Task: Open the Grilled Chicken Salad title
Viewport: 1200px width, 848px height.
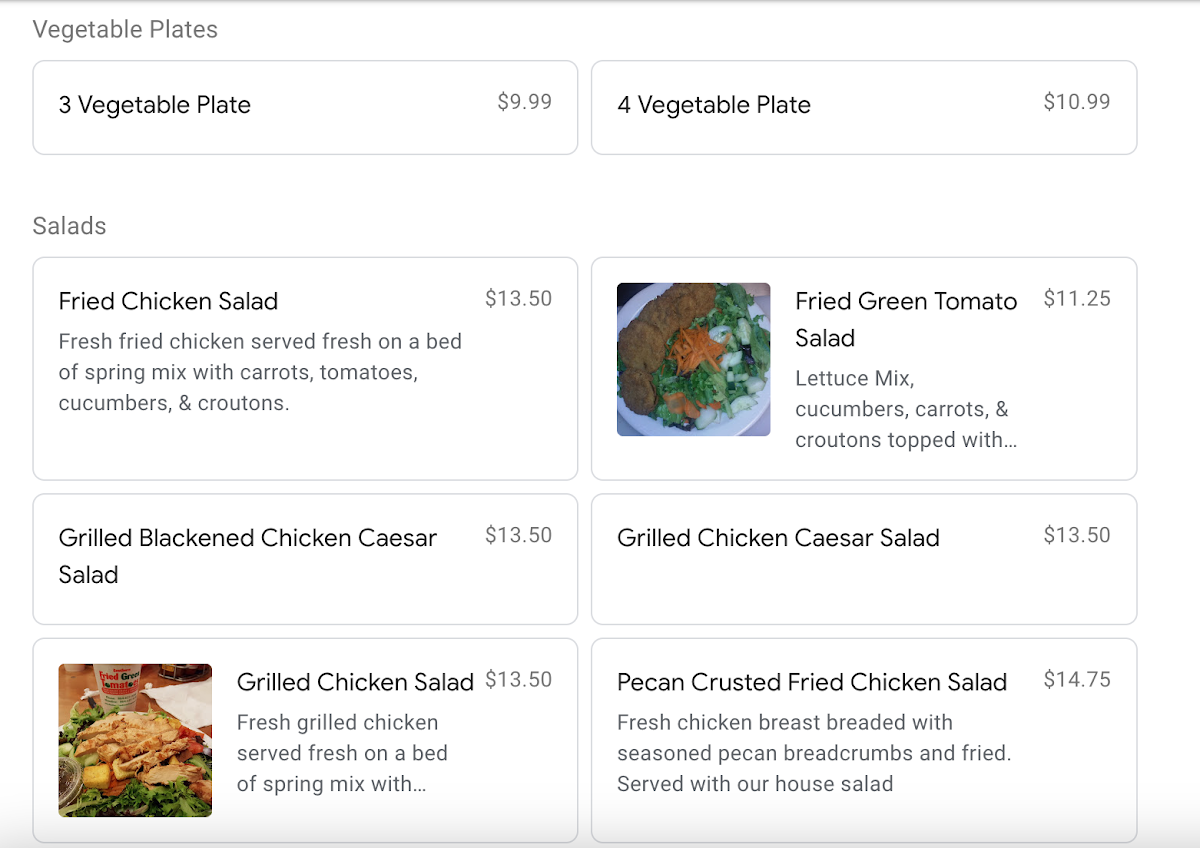Action: click(355, 682)
